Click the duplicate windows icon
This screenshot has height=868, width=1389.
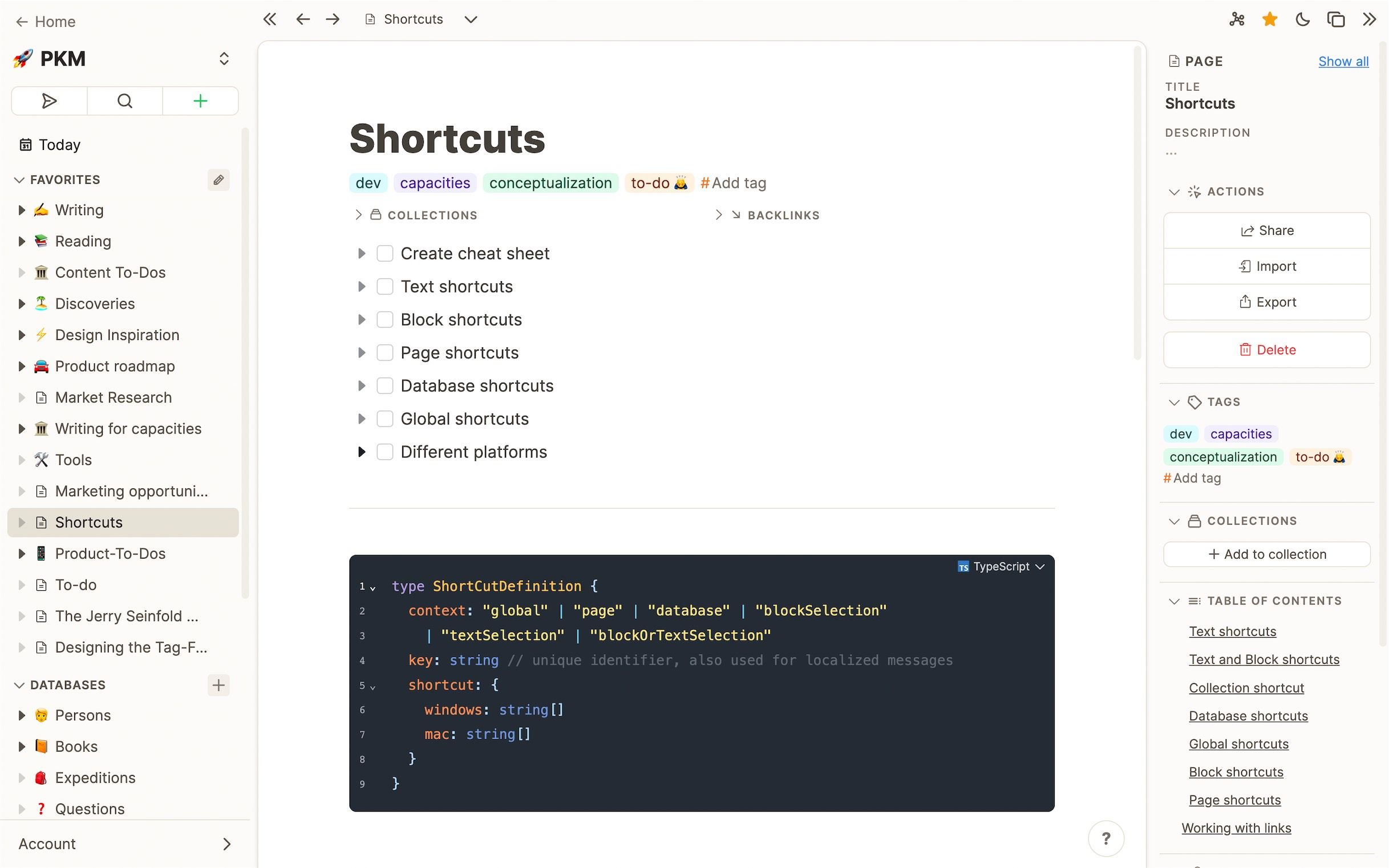(x=1335, y=19)
